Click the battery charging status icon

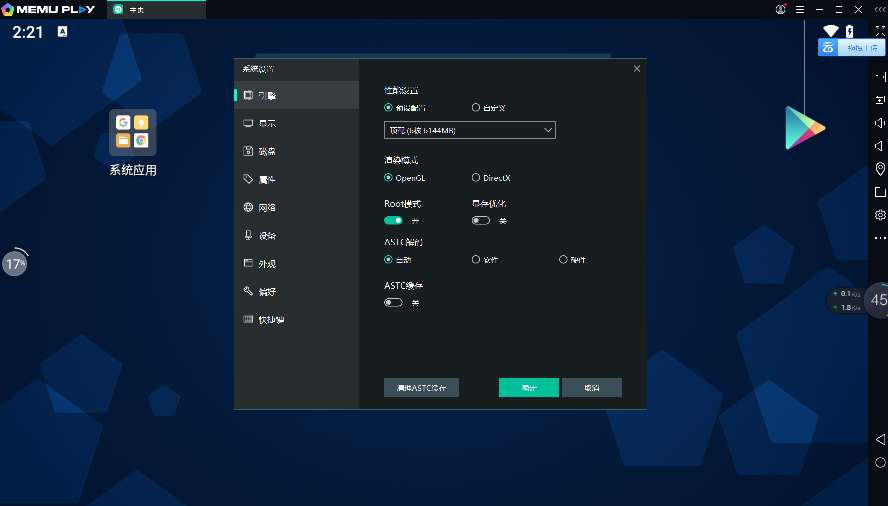coord(849,31)
